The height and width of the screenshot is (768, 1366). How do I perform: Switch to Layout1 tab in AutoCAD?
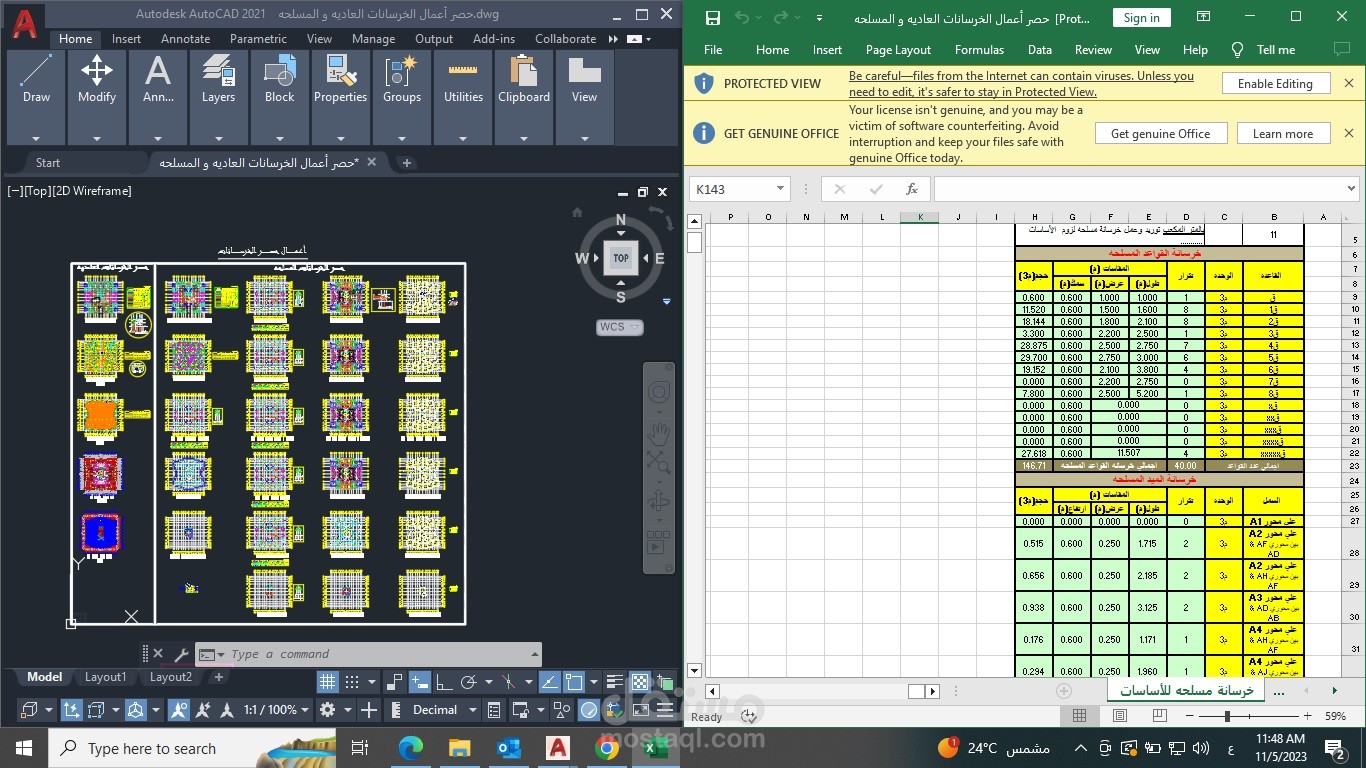pos(105,677)
